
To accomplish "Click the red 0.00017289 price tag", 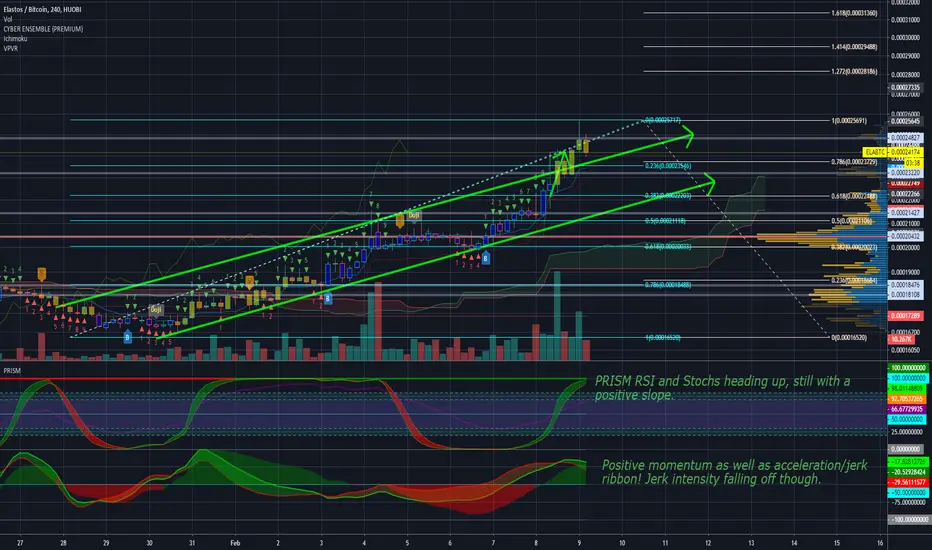I will coord(905,316).
